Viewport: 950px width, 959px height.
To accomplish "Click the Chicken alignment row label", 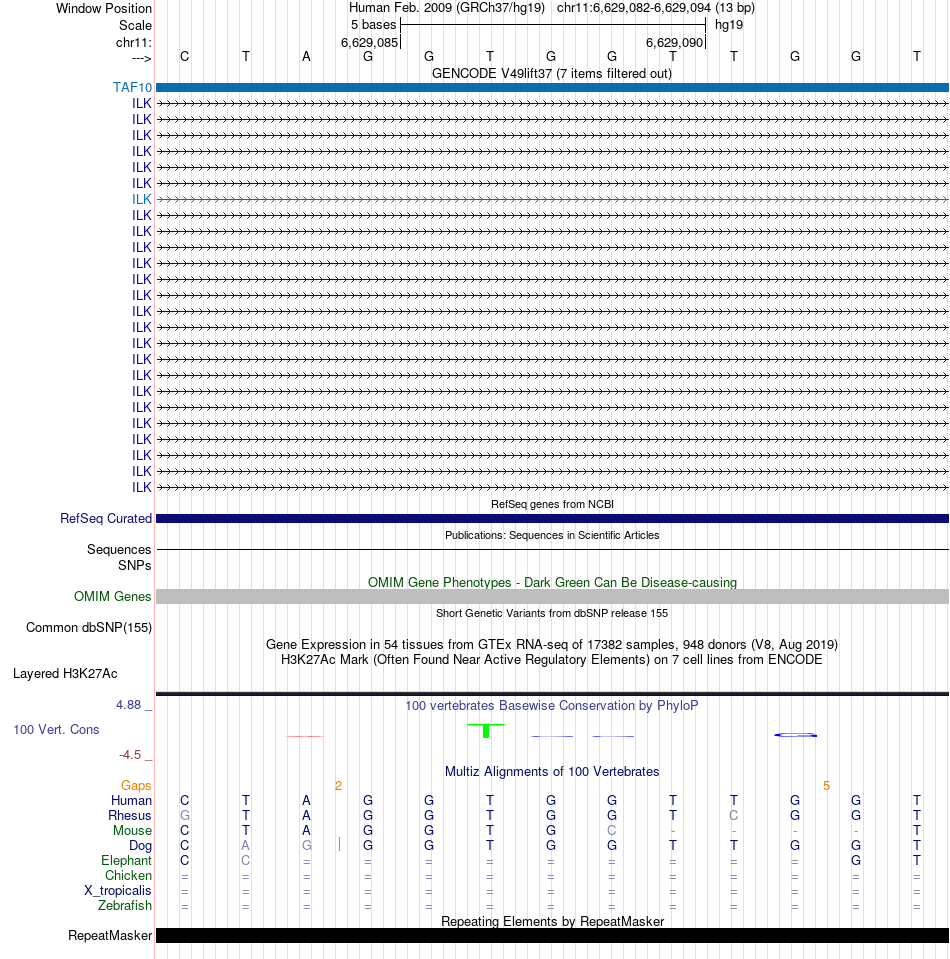I will (128, 875).
